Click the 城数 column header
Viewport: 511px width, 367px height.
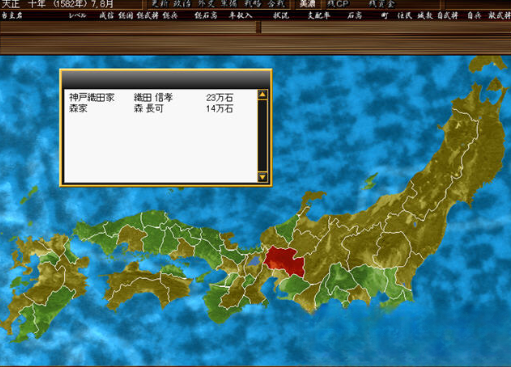[424, 15]
